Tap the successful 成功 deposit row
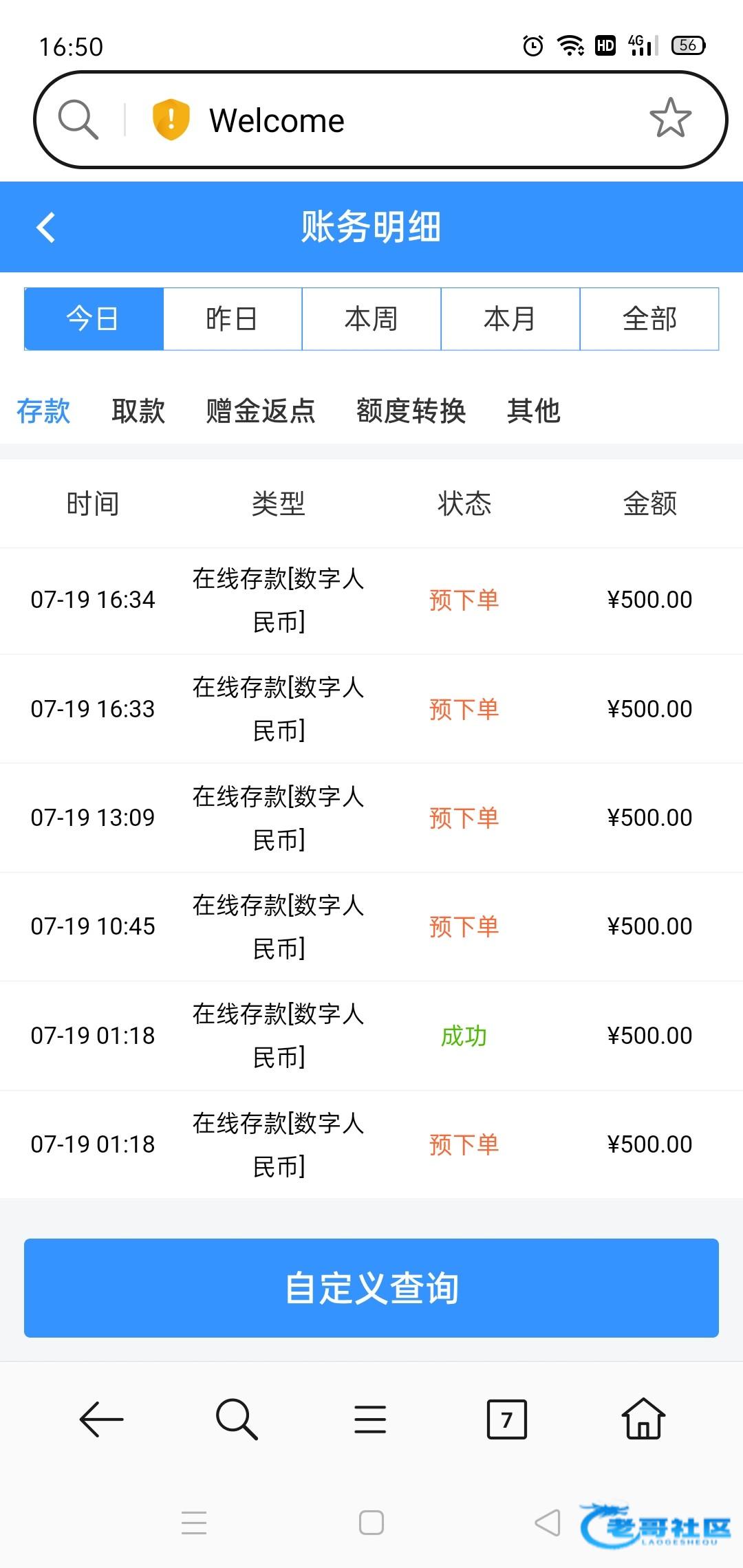The width and height of the screenshot is (743, 1568). coord(371,1036)
